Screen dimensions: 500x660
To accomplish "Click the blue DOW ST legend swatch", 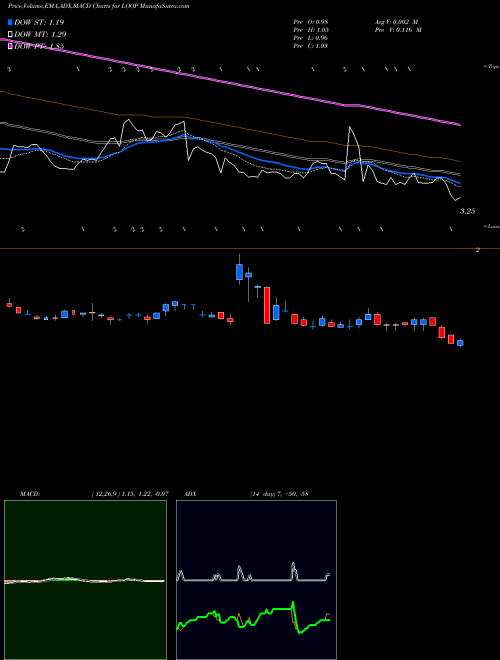I will [11, 22].
